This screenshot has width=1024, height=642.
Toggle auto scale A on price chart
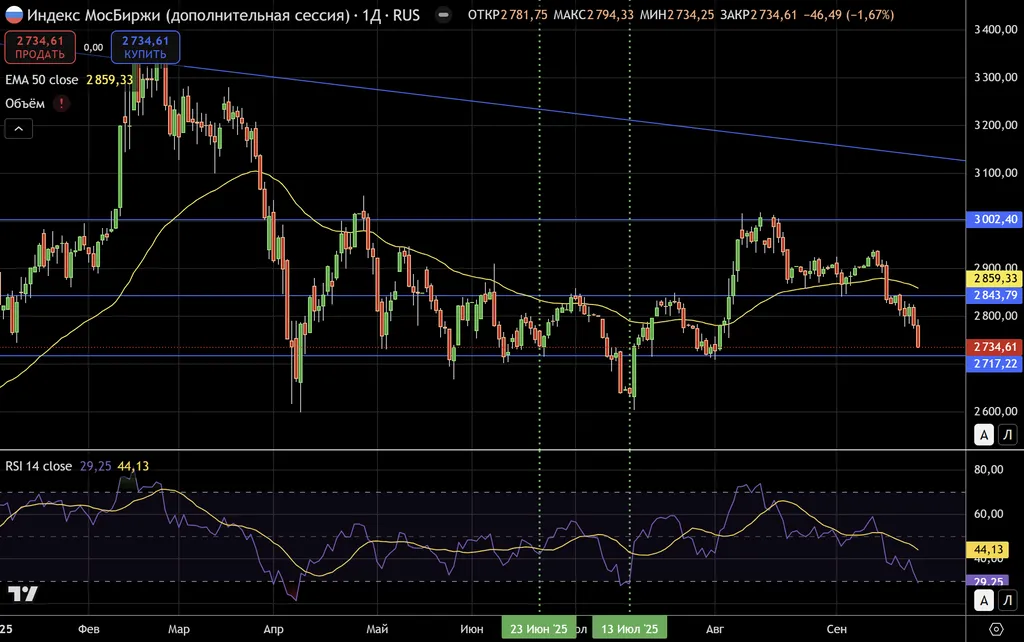point(984,434)
